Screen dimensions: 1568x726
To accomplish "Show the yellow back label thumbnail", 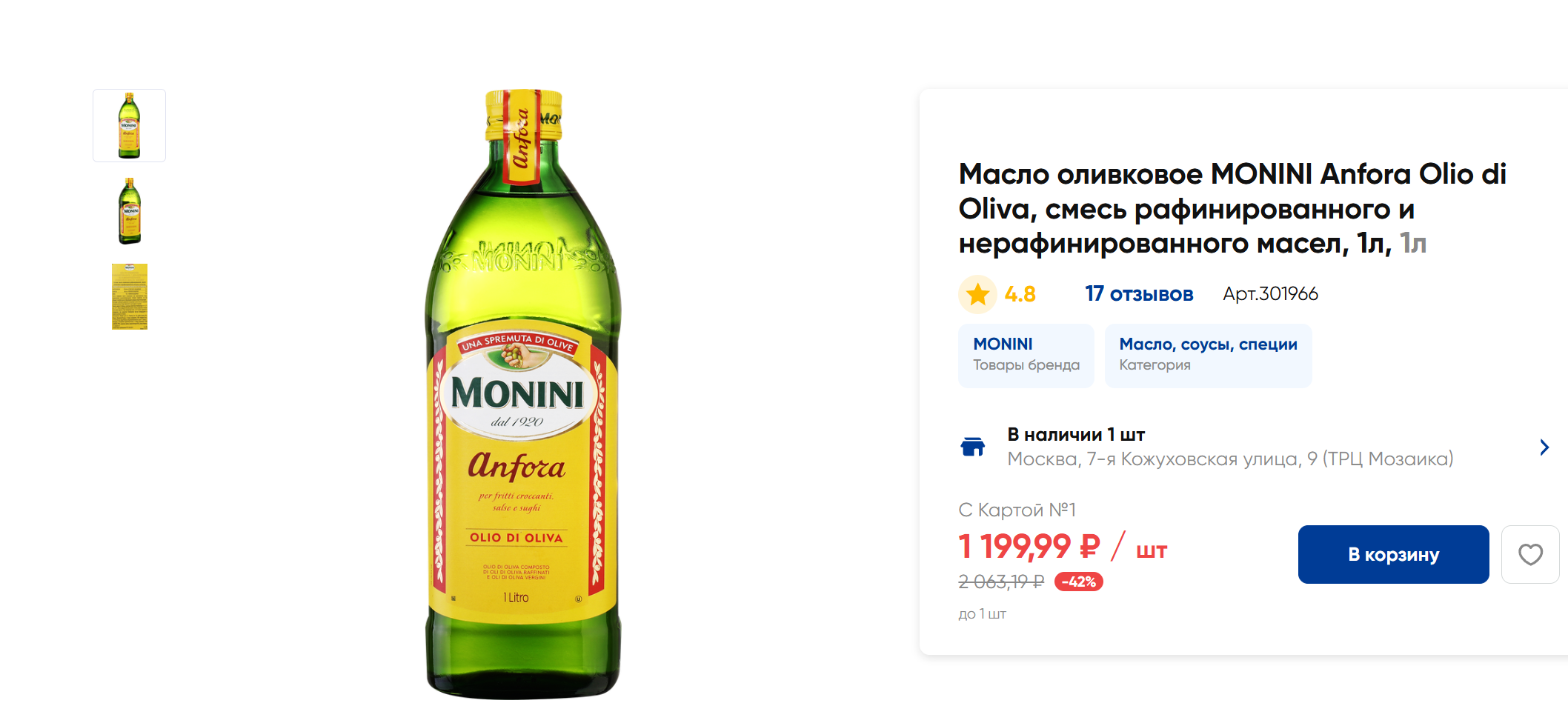I will 130,296.
